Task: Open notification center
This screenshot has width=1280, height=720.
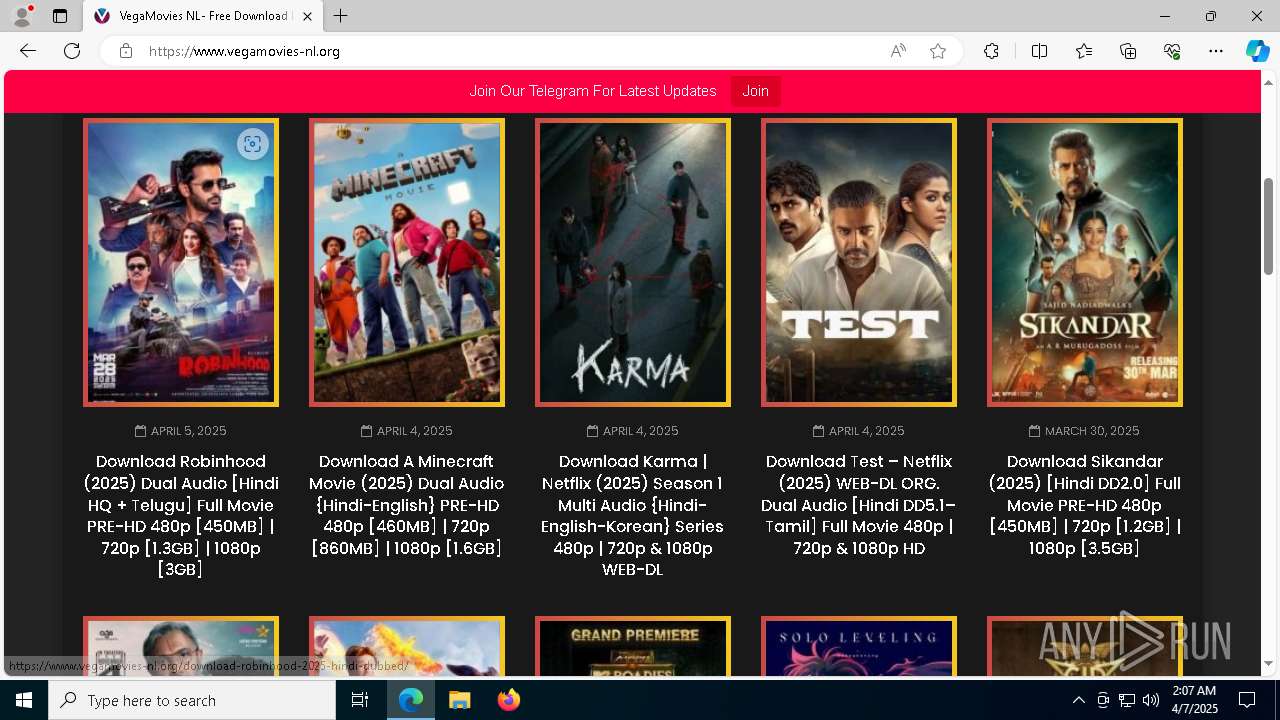Action: click(x=1247, y=700)
